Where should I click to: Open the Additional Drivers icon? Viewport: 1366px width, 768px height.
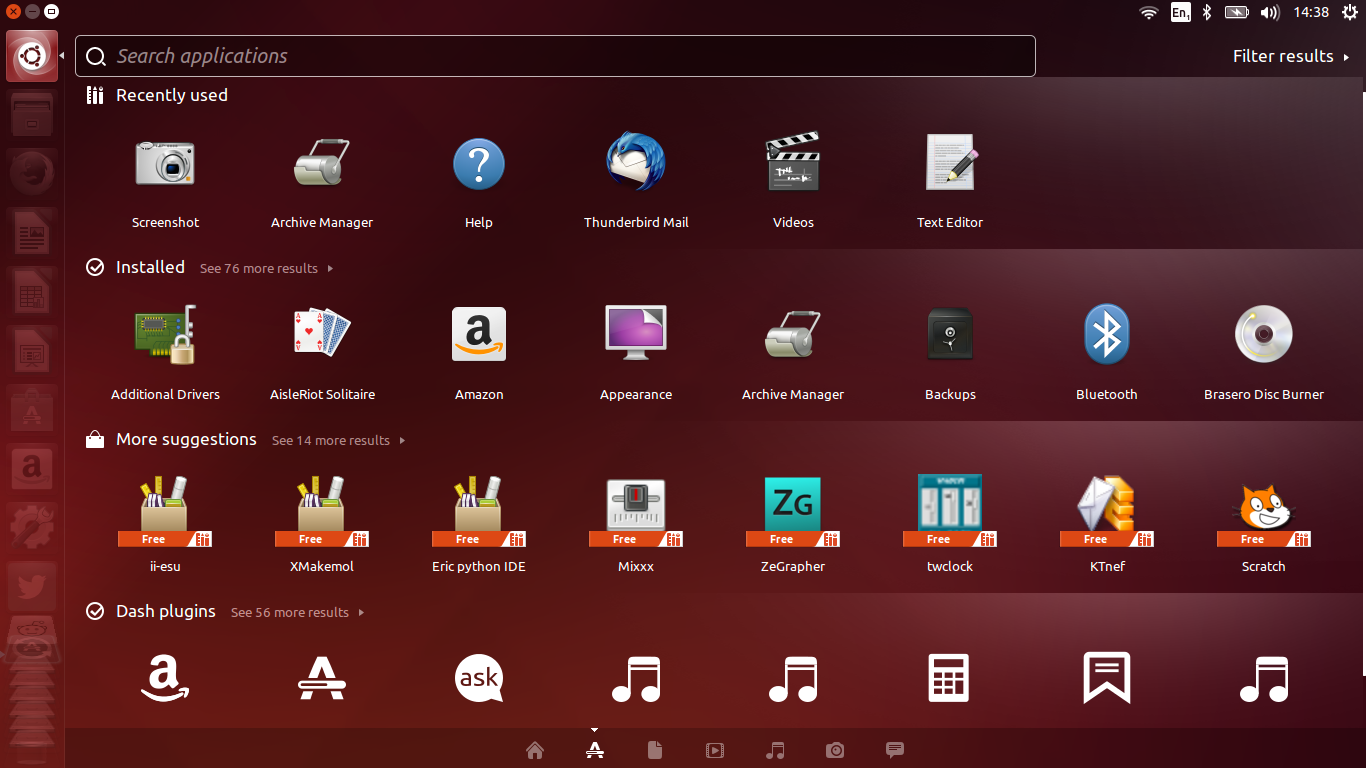coord(165,335)
